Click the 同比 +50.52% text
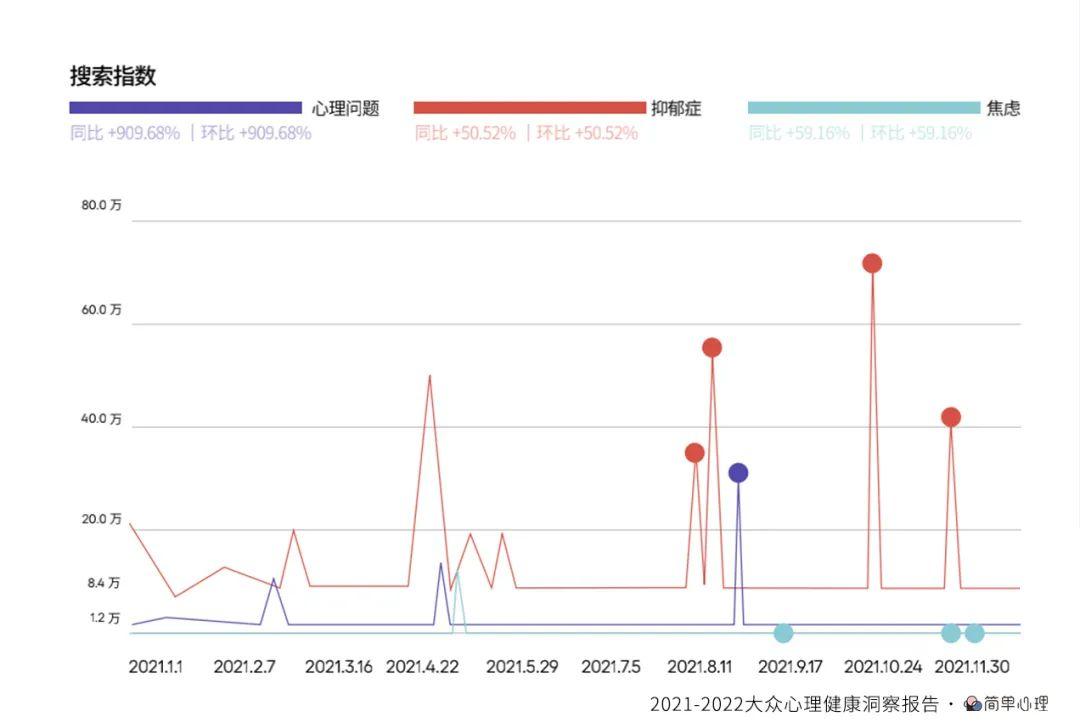 pyautogui.click(x=465, y=133)
